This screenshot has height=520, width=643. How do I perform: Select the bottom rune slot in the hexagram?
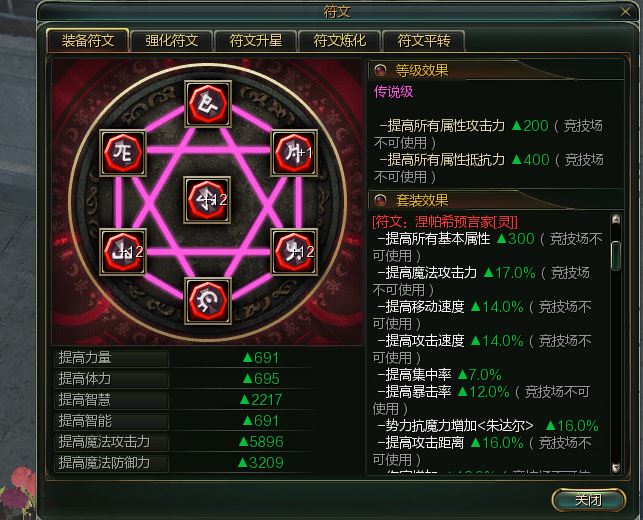pyautogui.click(x=208, y=301)
